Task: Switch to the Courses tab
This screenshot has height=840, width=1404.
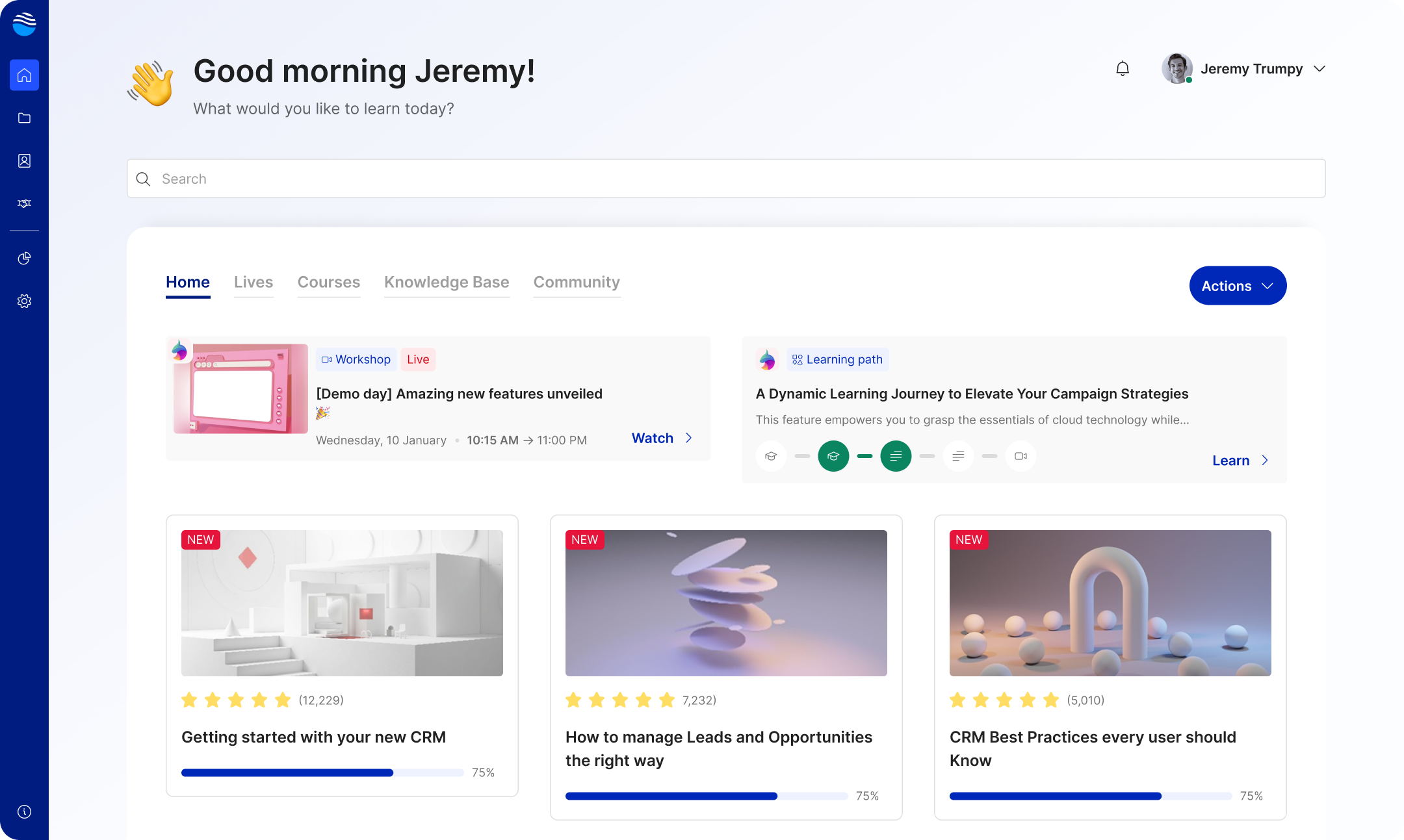Action: click(x=328, y=282)
